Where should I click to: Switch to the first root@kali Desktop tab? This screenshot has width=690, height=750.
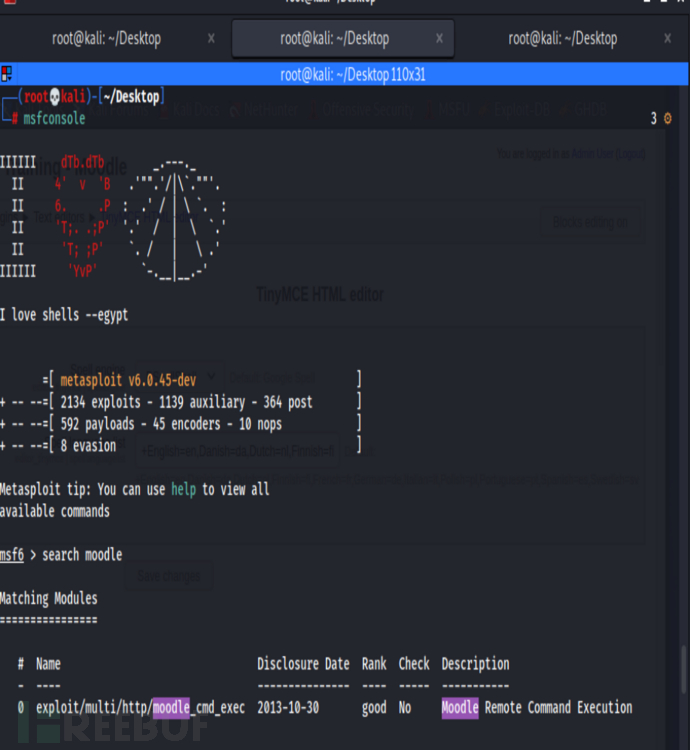tap(106, 38)
